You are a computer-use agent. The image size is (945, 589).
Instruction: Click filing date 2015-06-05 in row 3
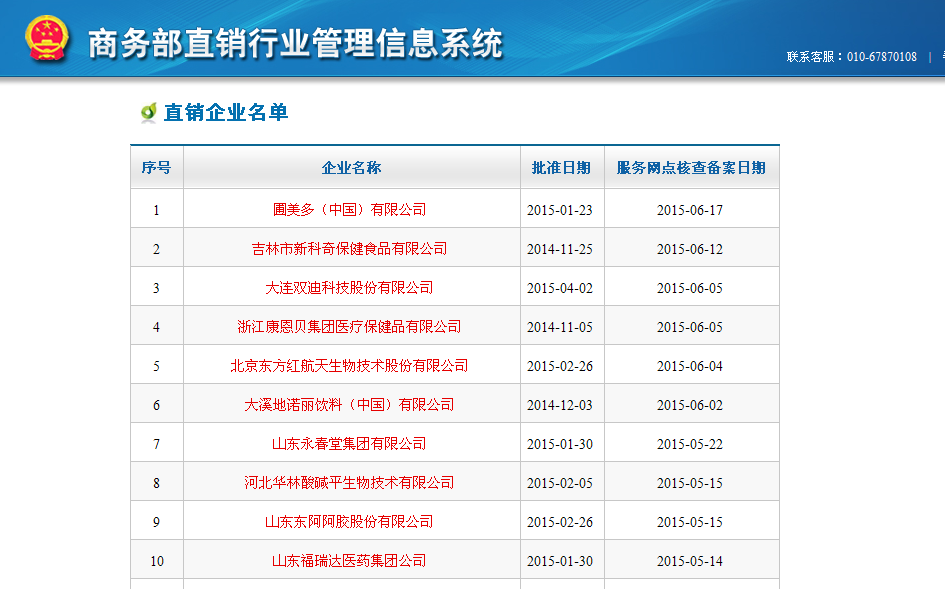[690, 289]
